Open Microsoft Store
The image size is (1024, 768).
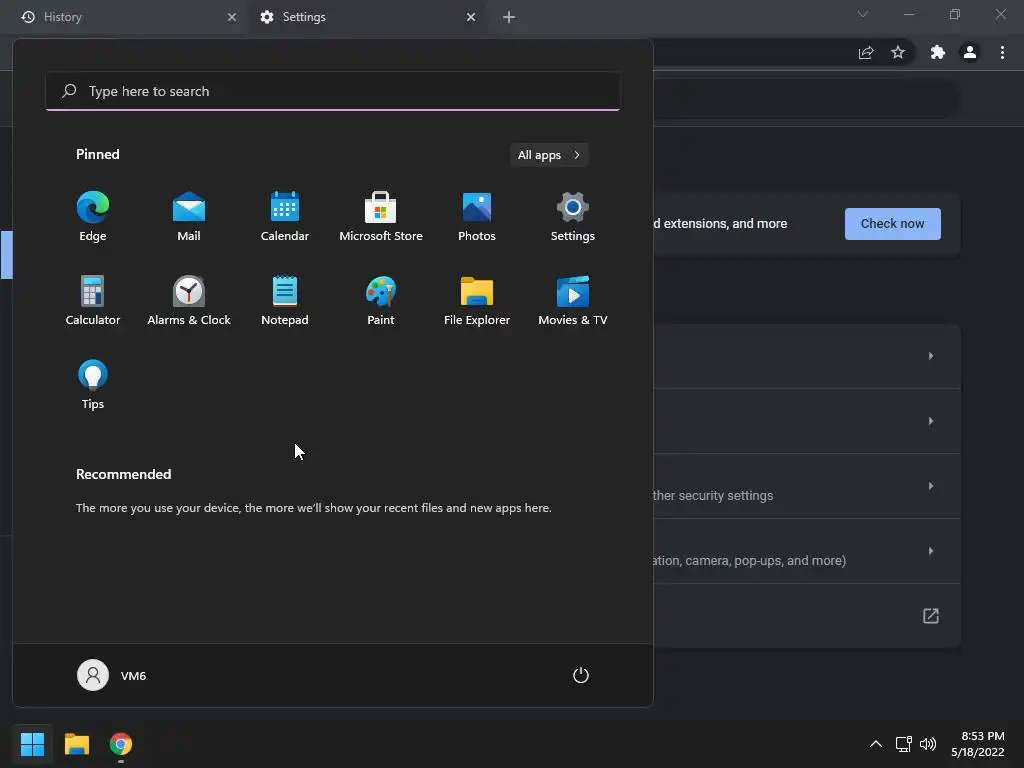point(381,217)
